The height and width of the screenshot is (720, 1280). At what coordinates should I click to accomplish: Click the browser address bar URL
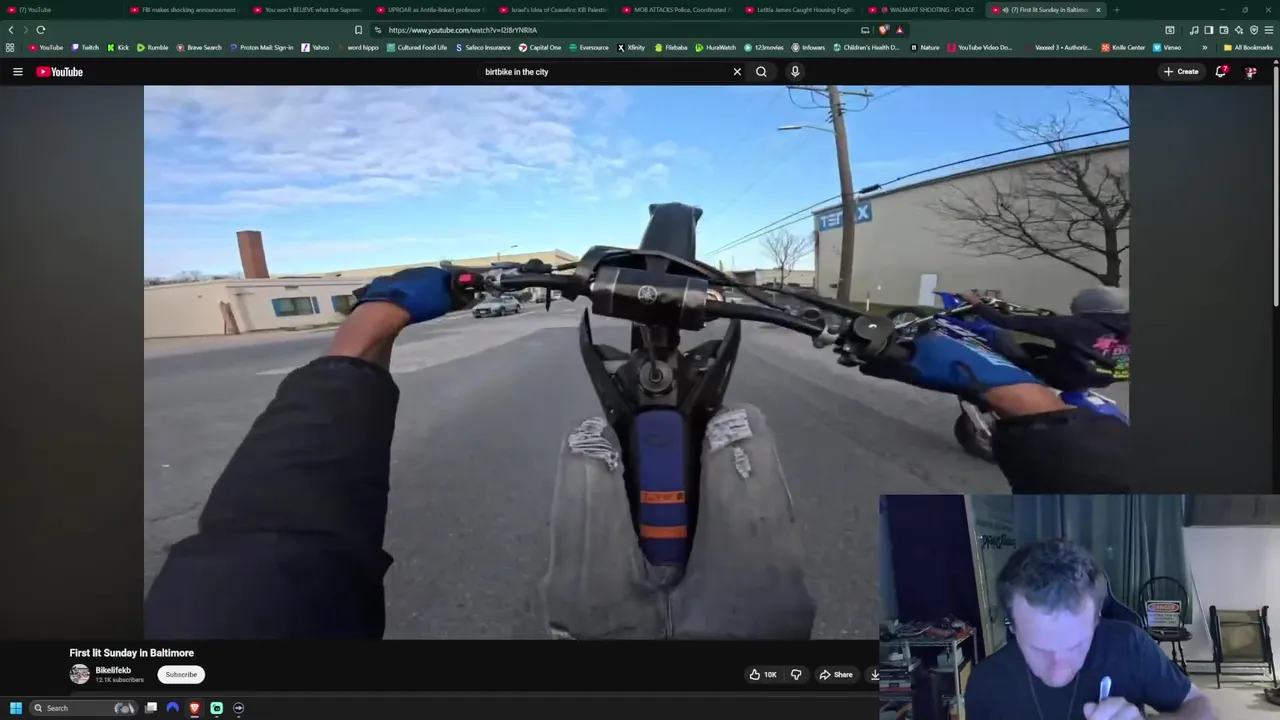(x=463, y=30)
